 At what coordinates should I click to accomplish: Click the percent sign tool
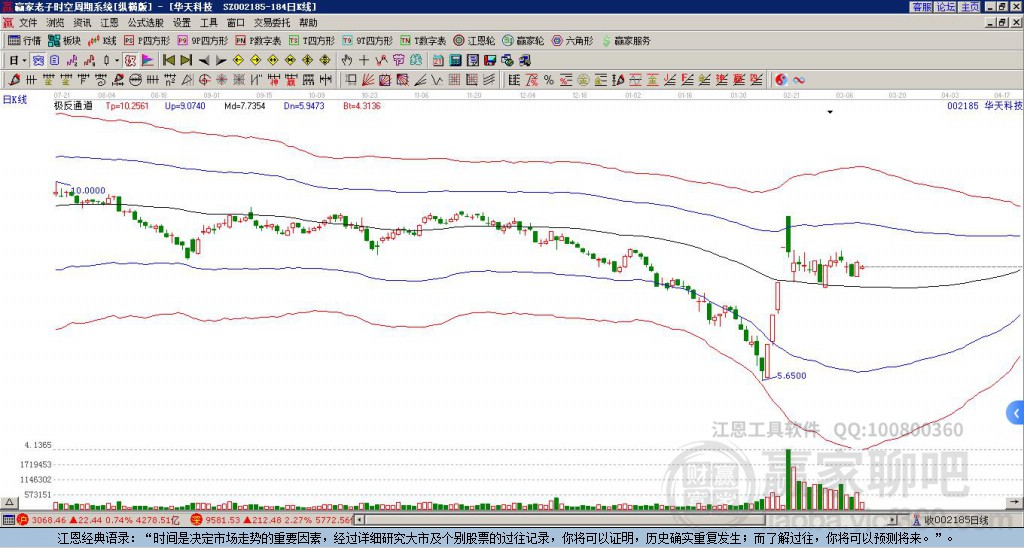549,80
